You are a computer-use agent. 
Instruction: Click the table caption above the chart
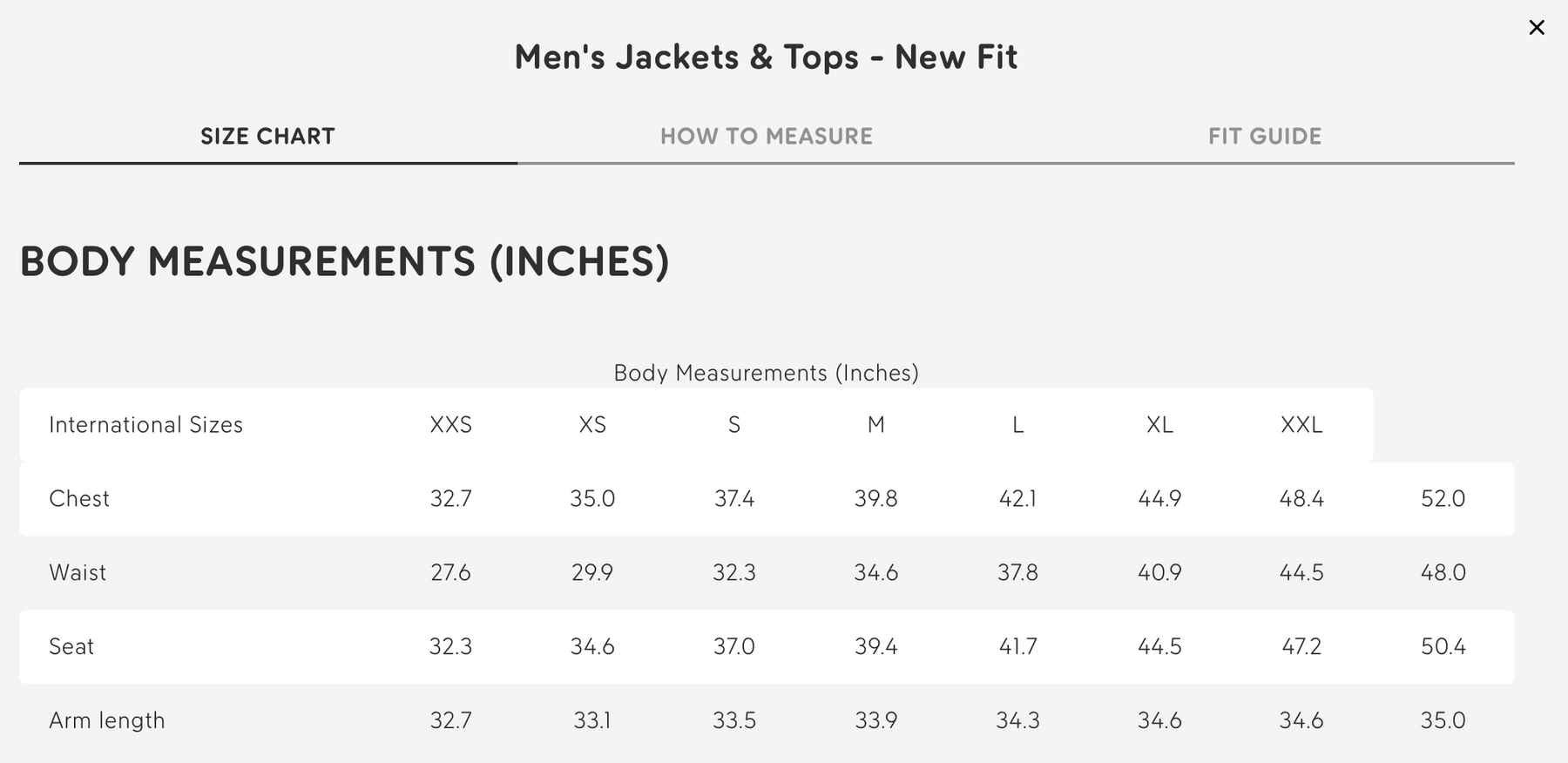766,374
